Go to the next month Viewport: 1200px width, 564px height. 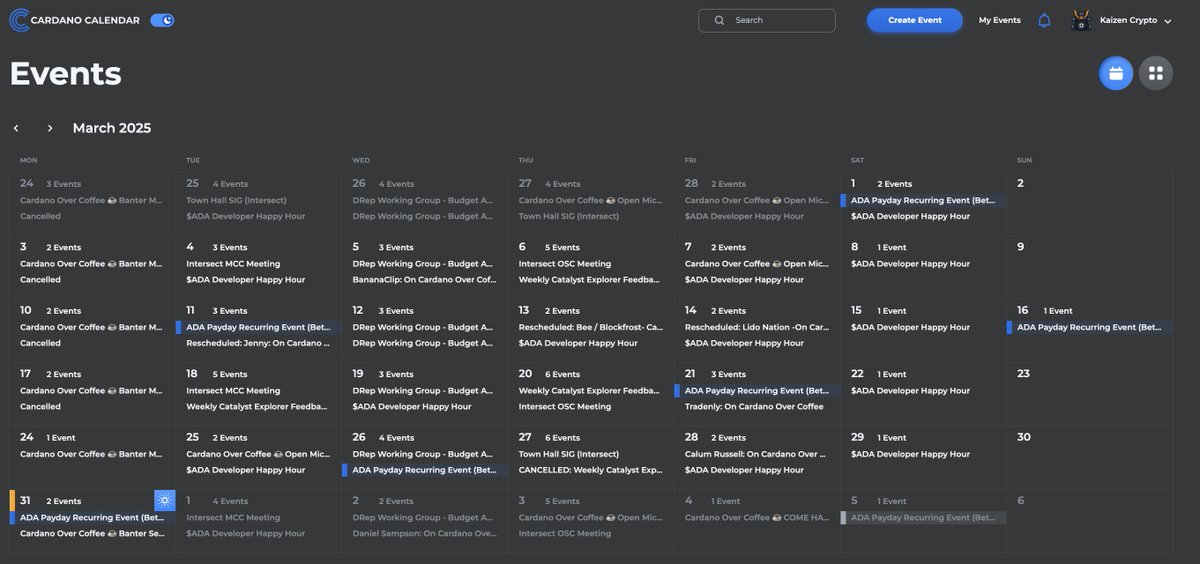pos(50,128)
